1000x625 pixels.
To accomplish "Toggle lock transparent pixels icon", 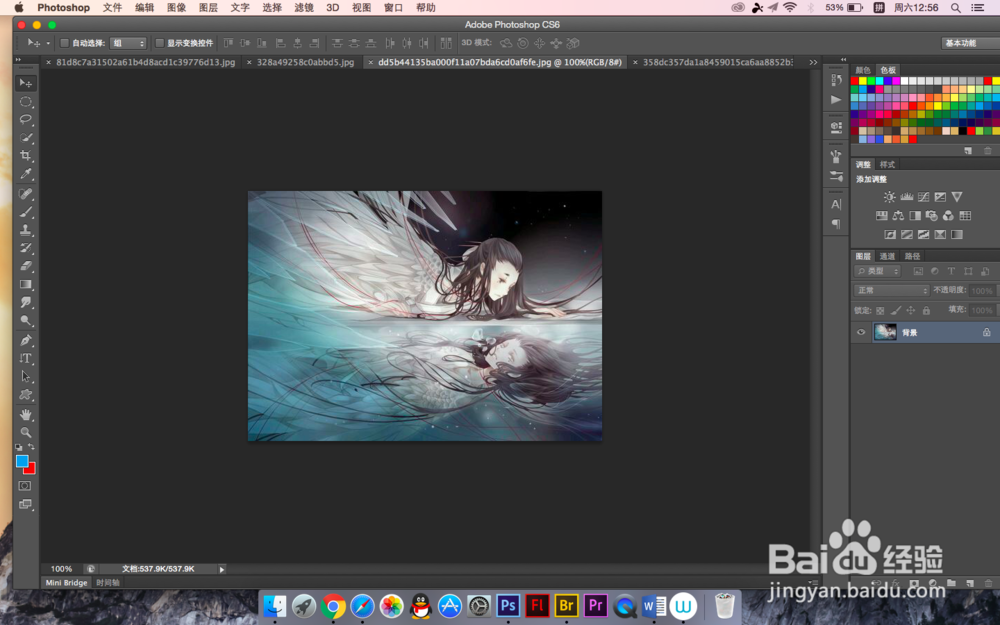I will (880, 311).
